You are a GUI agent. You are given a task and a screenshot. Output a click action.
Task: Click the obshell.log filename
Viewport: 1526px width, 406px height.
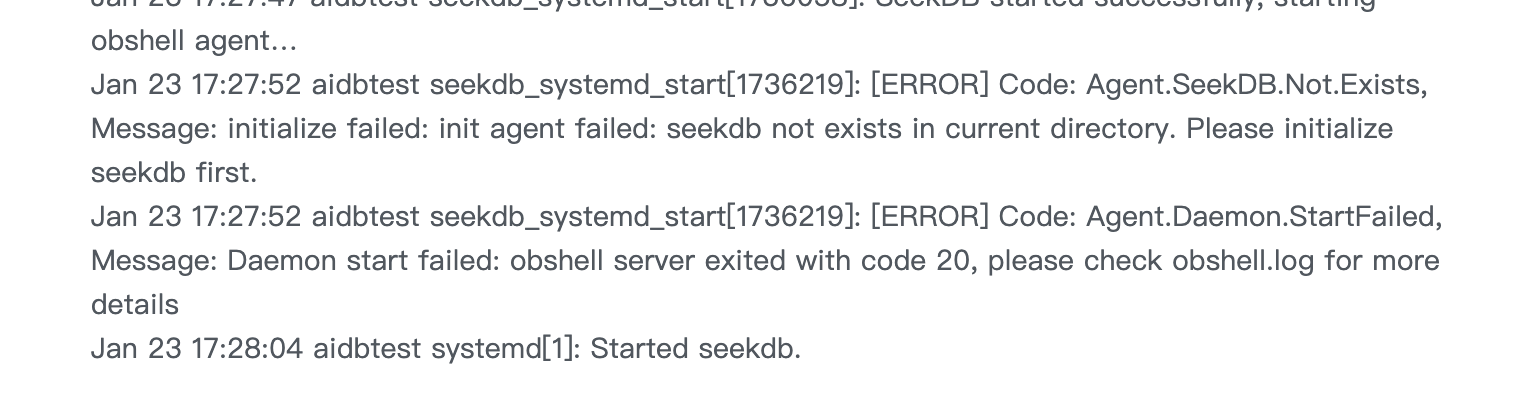click(1248, 261)
